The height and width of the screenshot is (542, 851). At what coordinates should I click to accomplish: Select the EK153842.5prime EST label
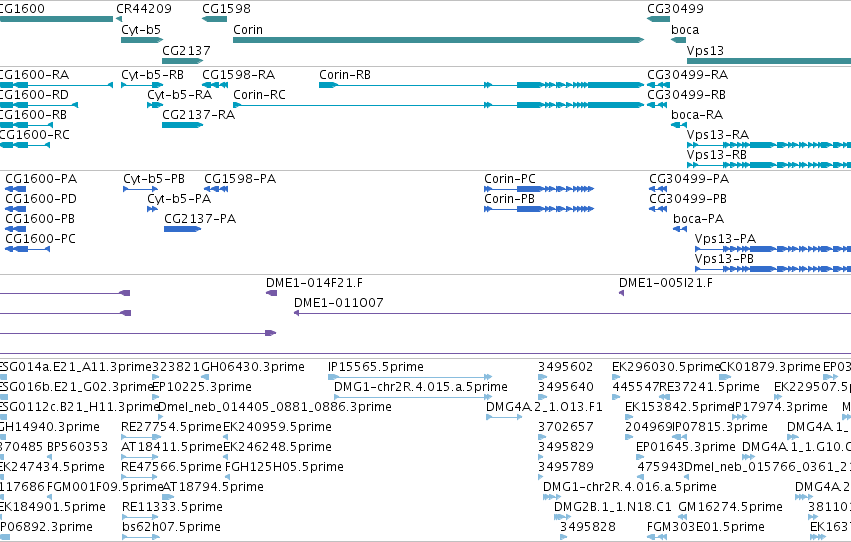679,407
